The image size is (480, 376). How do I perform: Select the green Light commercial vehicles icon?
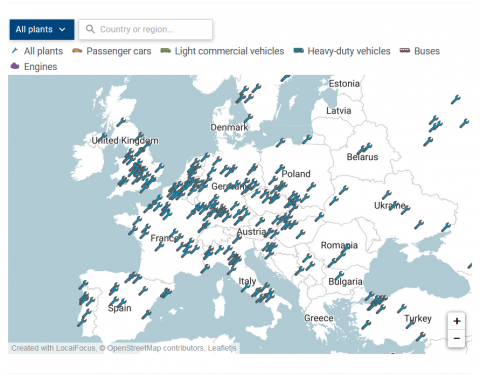[165, 51]
